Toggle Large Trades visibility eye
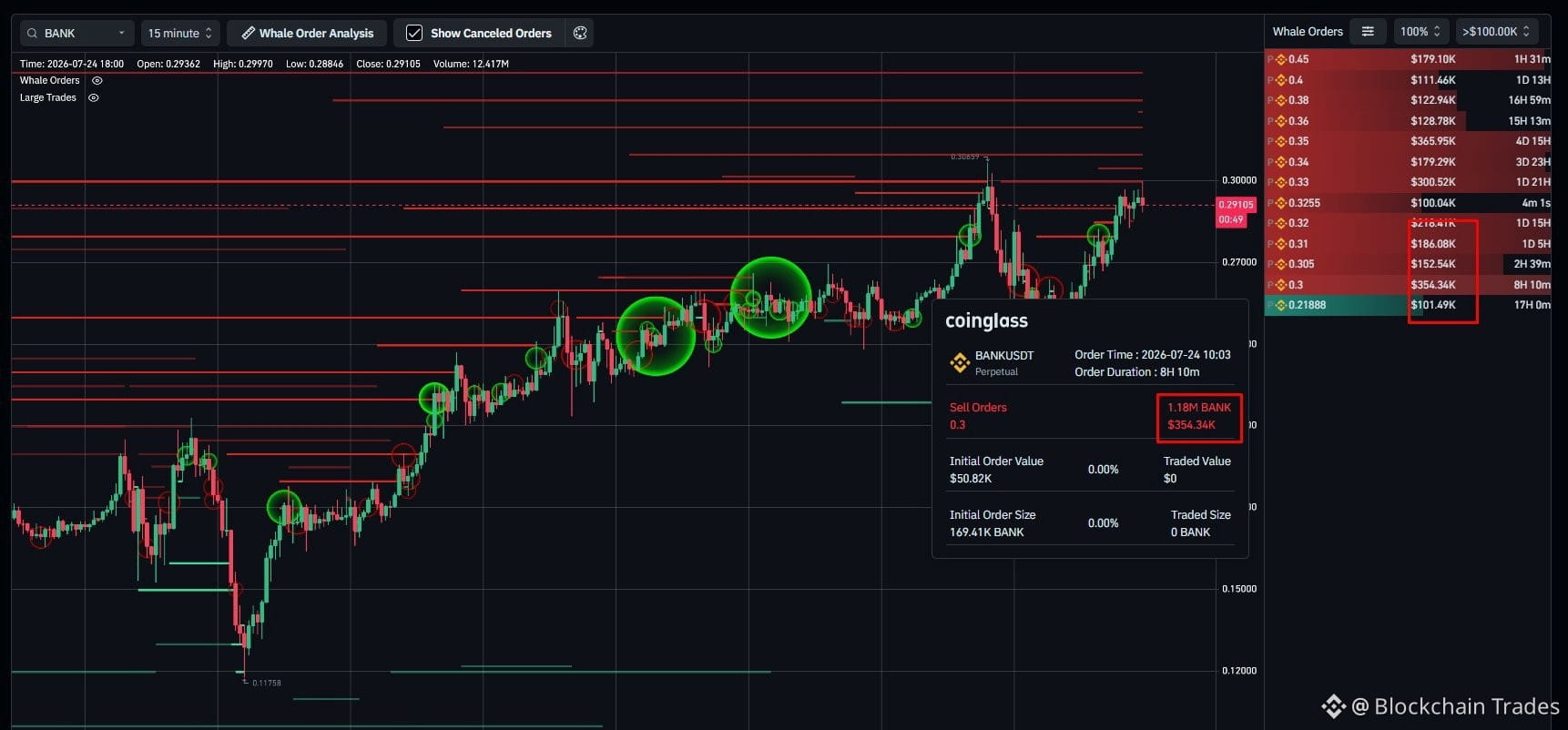This screenshot has width=1568, height=730. [x=94, y=97]
